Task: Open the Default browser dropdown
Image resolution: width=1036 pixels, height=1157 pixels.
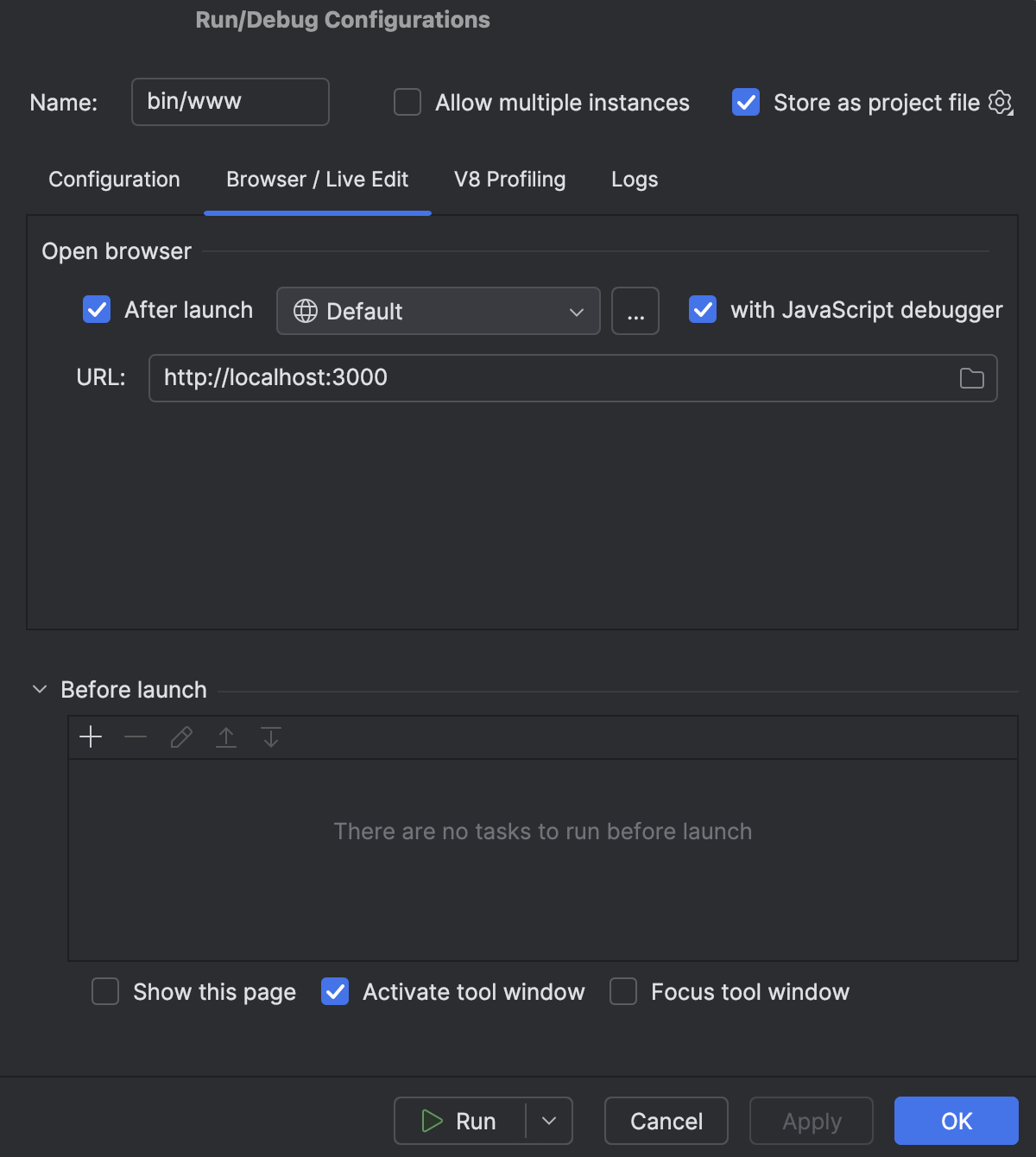Action: (438, 311)
